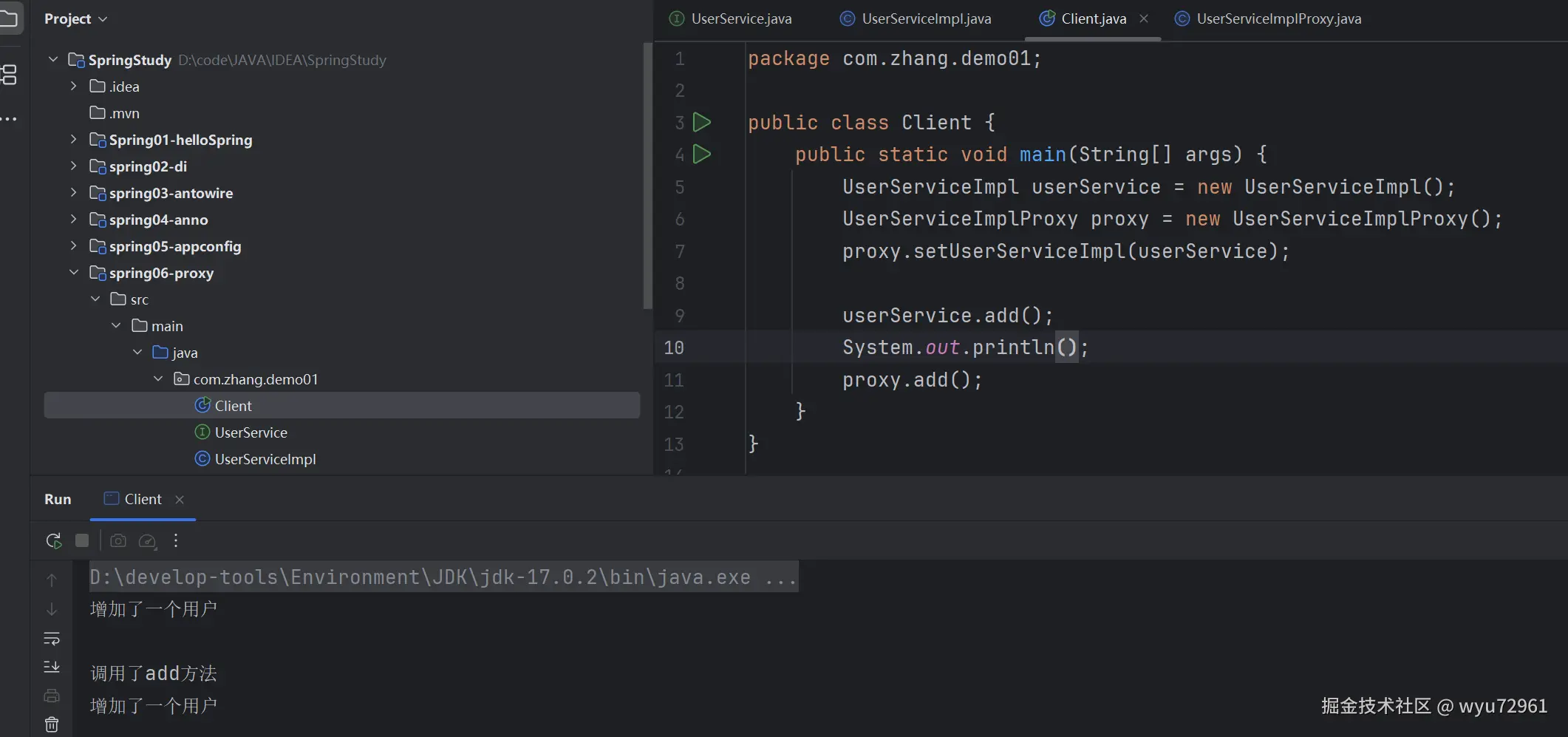This screenshot has width=1568, height=737.
Task: Switch to the UserServiceImpl.java tab
Action: coord(925,18)
